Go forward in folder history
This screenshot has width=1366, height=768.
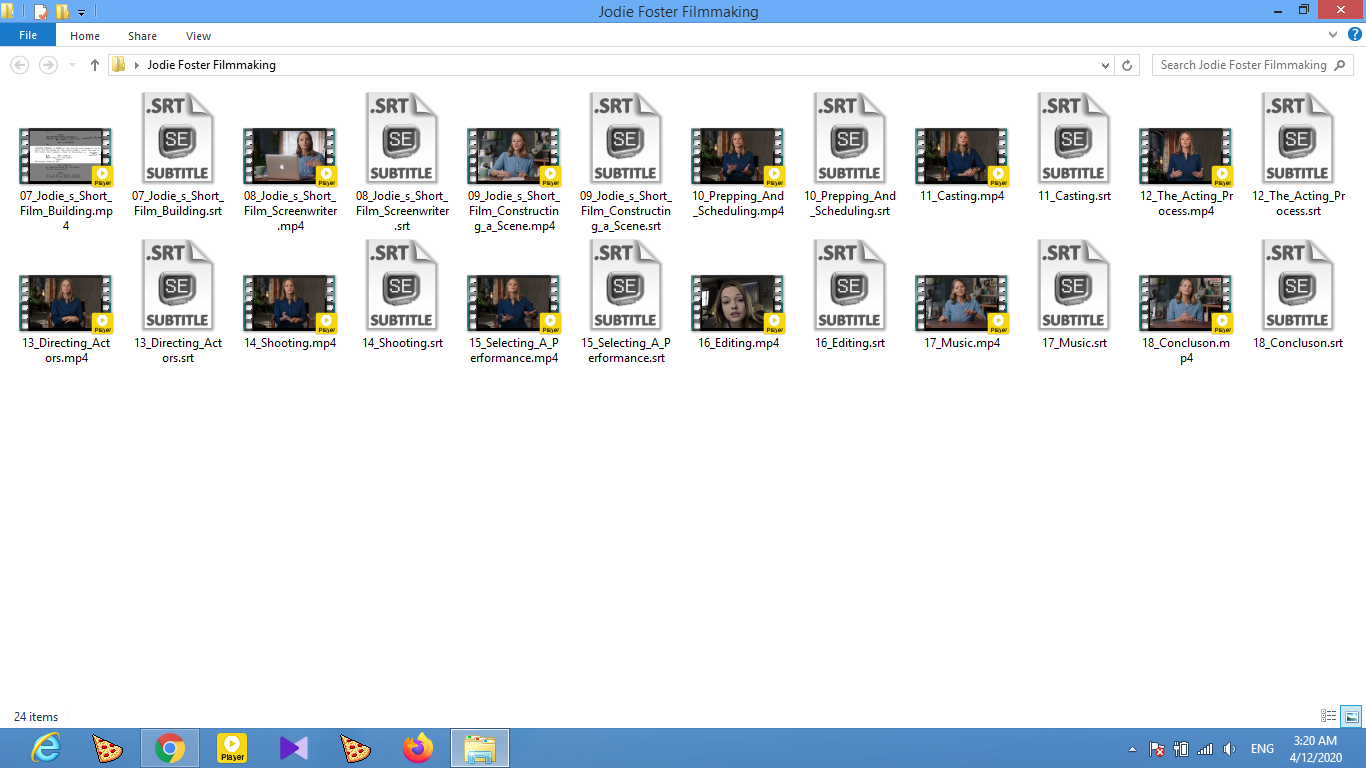click(48, 65)
